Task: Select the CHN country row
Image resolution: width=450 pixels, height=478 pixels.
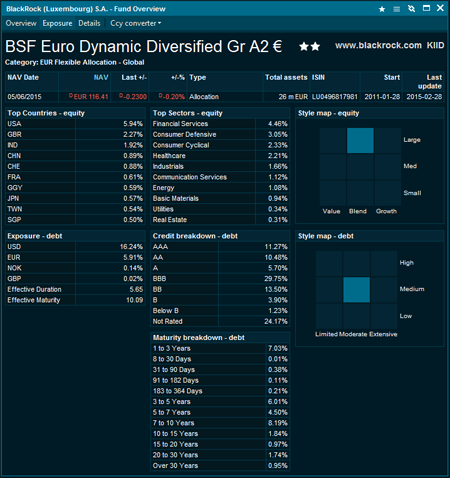Action: [75, 156]
